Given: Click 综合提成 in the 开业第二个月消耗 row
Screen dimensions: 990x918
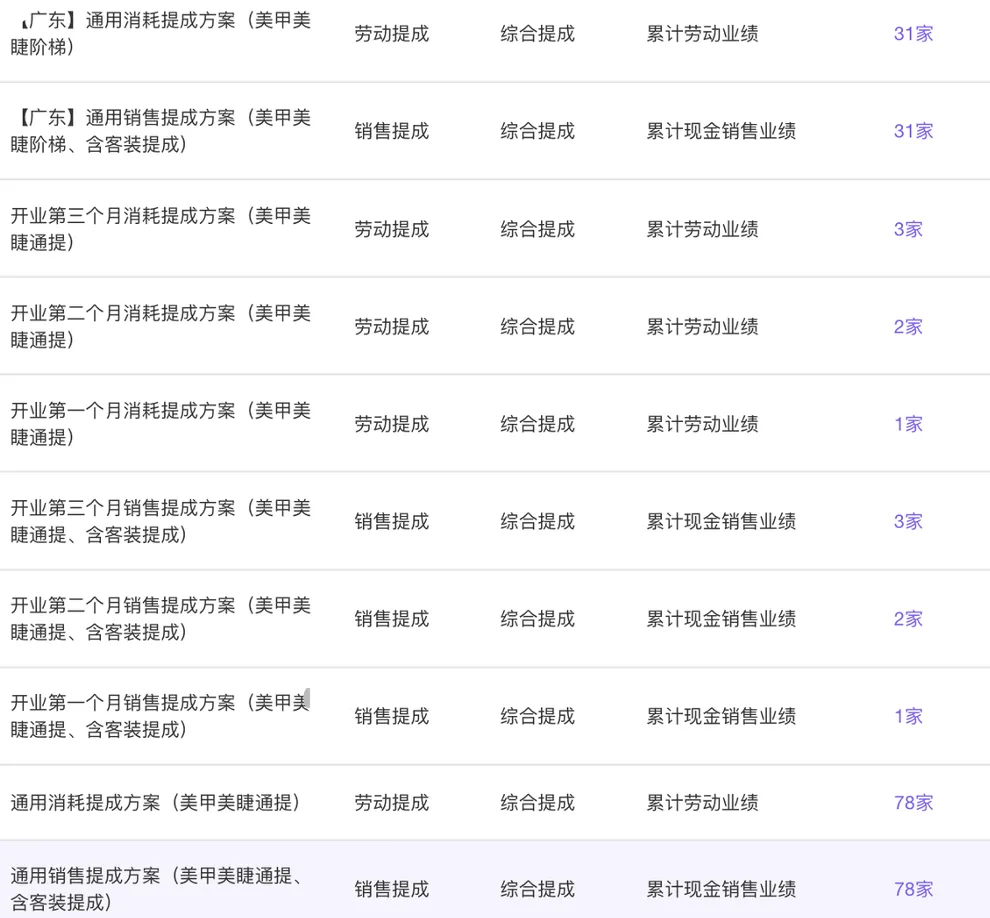Looking at the screenshot, I should pos(536,325).
